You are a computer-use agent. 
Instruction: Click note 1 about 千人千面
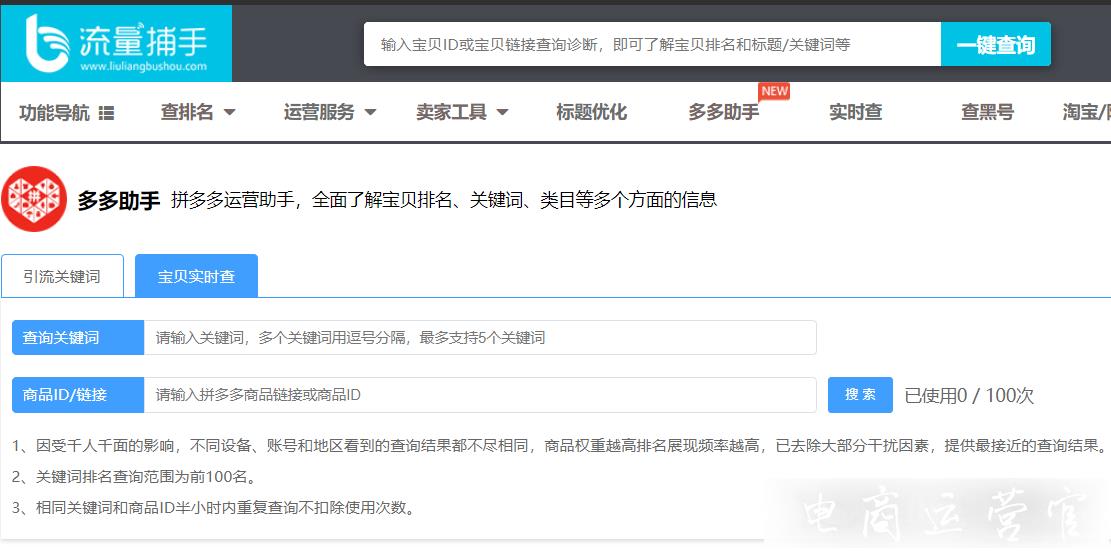tap(559, 446)
